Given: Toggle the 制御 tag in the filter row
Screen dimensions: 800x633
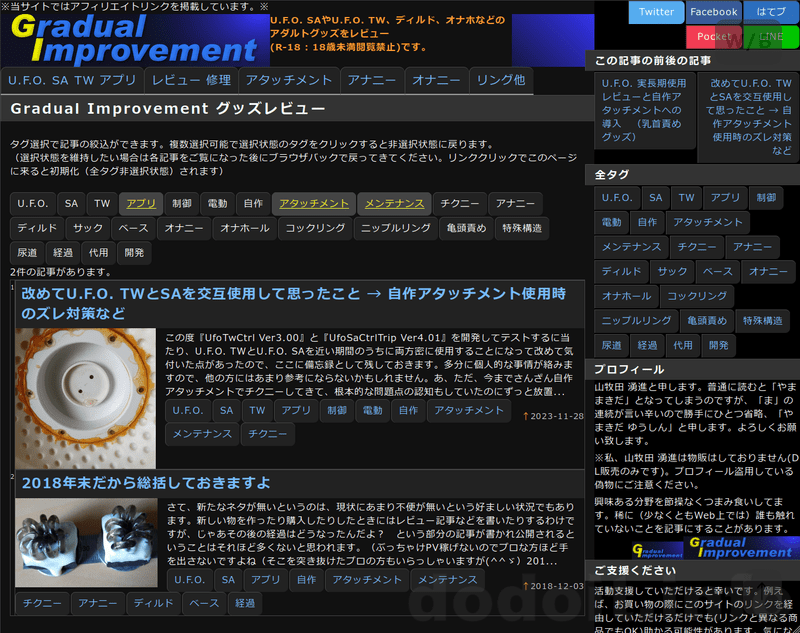Looking at the screenshot, I should coord(182,204).
